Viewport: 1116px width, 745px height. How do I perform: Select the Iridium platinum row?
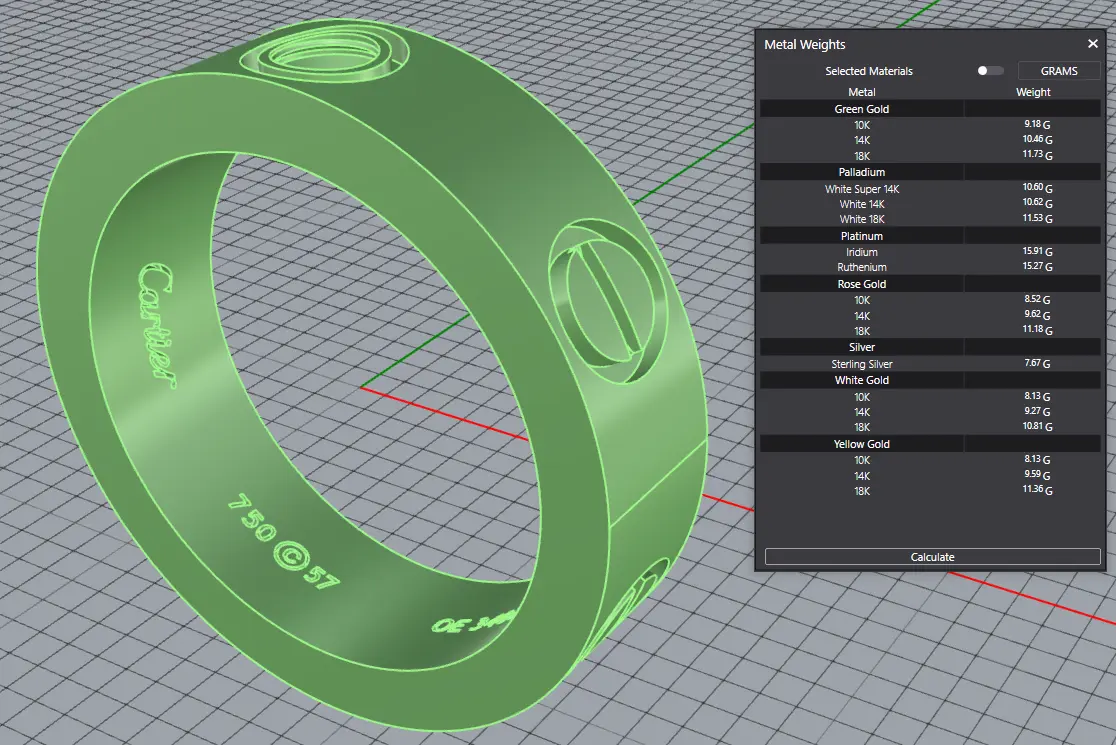(x=930, y=252)
